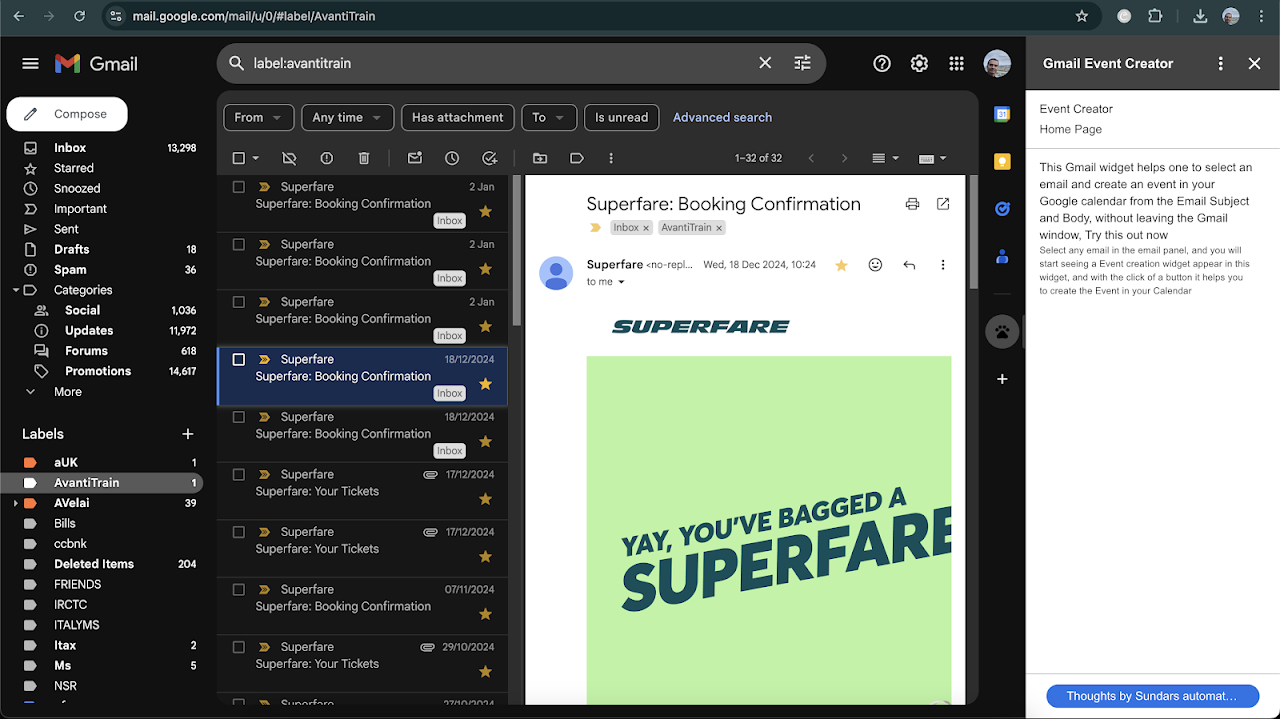
Task: Click the Move to folder icon
Action: tap(540, 158)
